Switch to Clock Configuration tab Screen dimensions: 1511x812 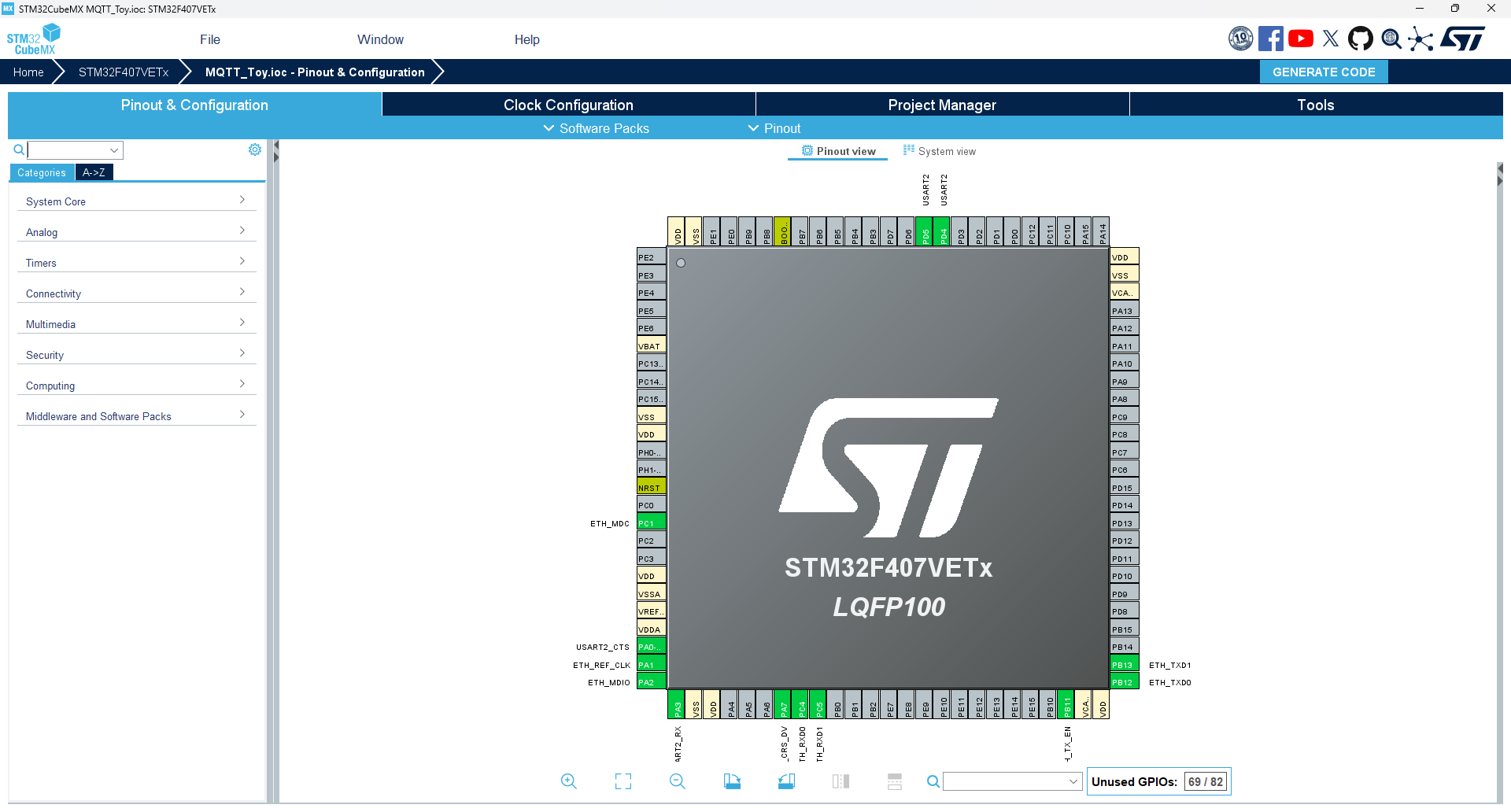pos(568,105)
